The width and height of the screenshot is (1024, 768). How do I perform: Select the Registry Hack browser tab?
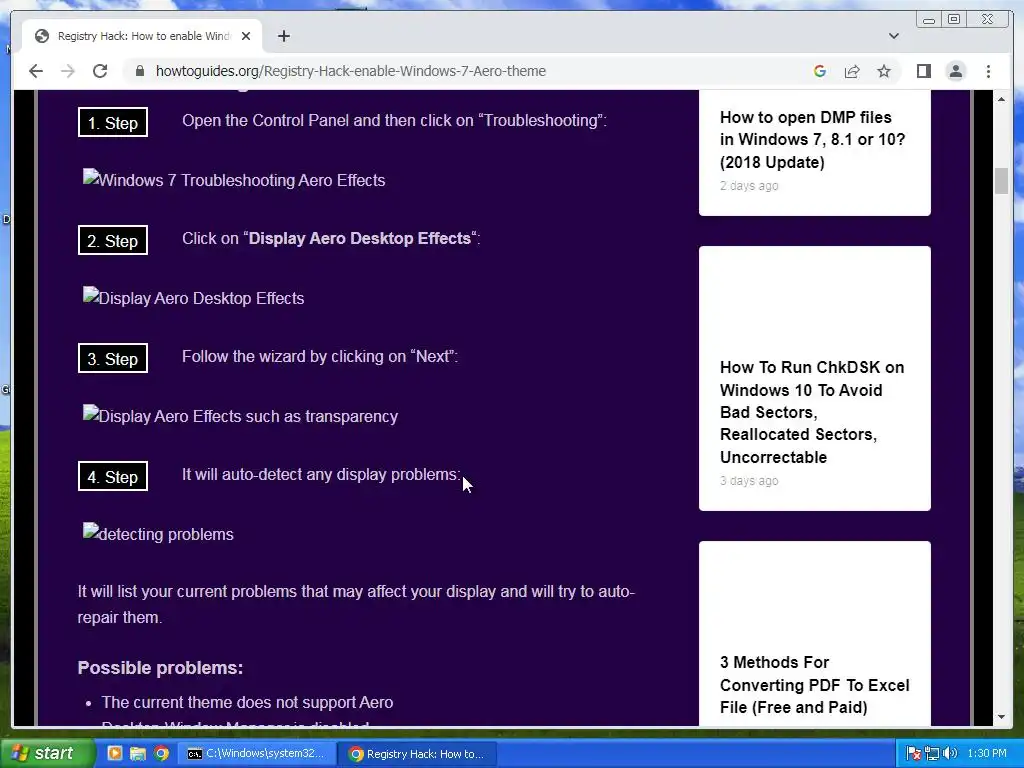[x=142, y=36]
